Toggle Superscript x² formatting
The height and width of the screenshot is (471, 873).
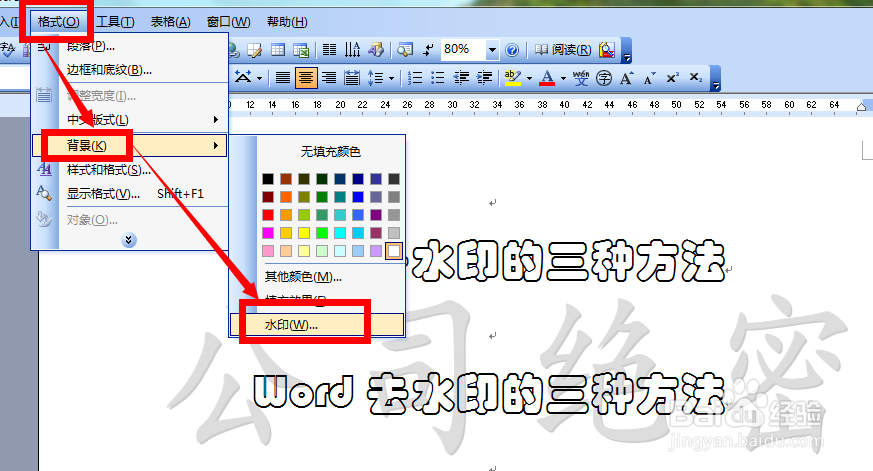(673, 77)
